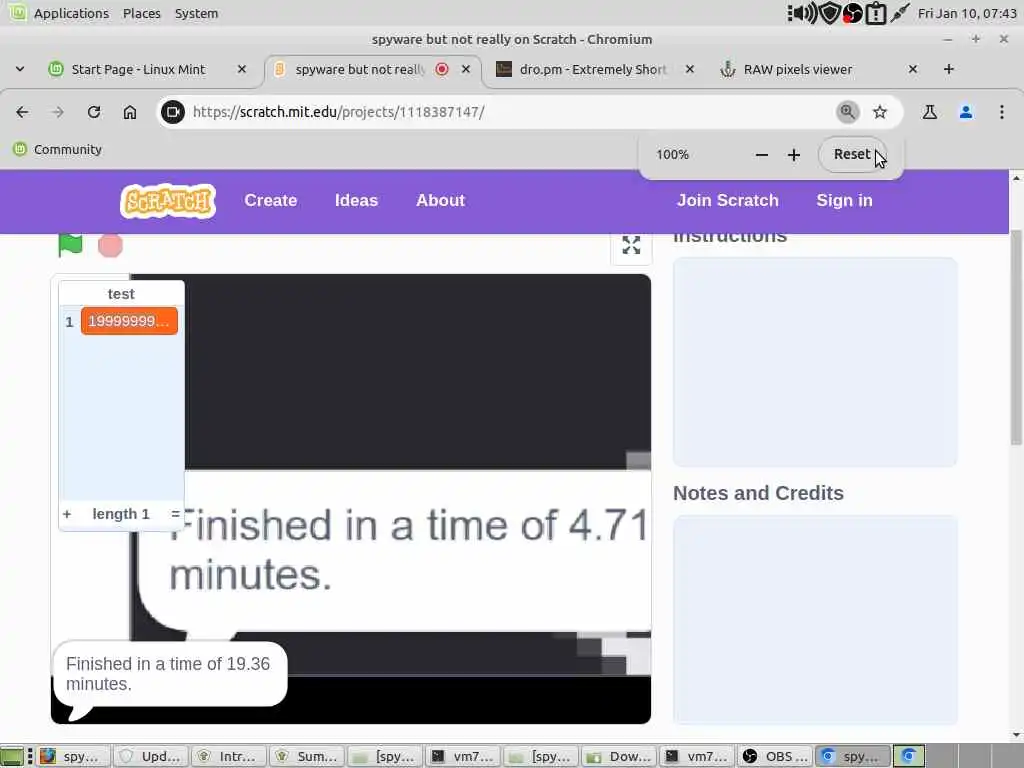1024x768 pixels.
Task: Reset zoom level to default
Action: pos(852,155)
